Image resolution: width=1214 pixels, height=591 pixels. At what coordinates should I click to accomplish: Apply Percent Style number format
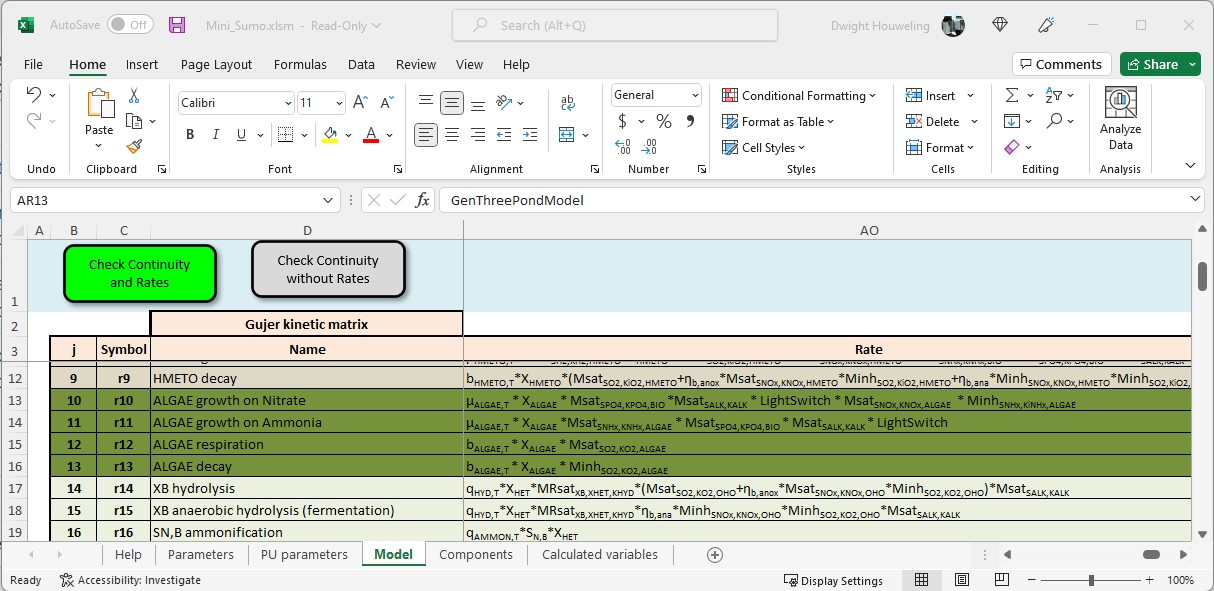click(x=663, y=121)
